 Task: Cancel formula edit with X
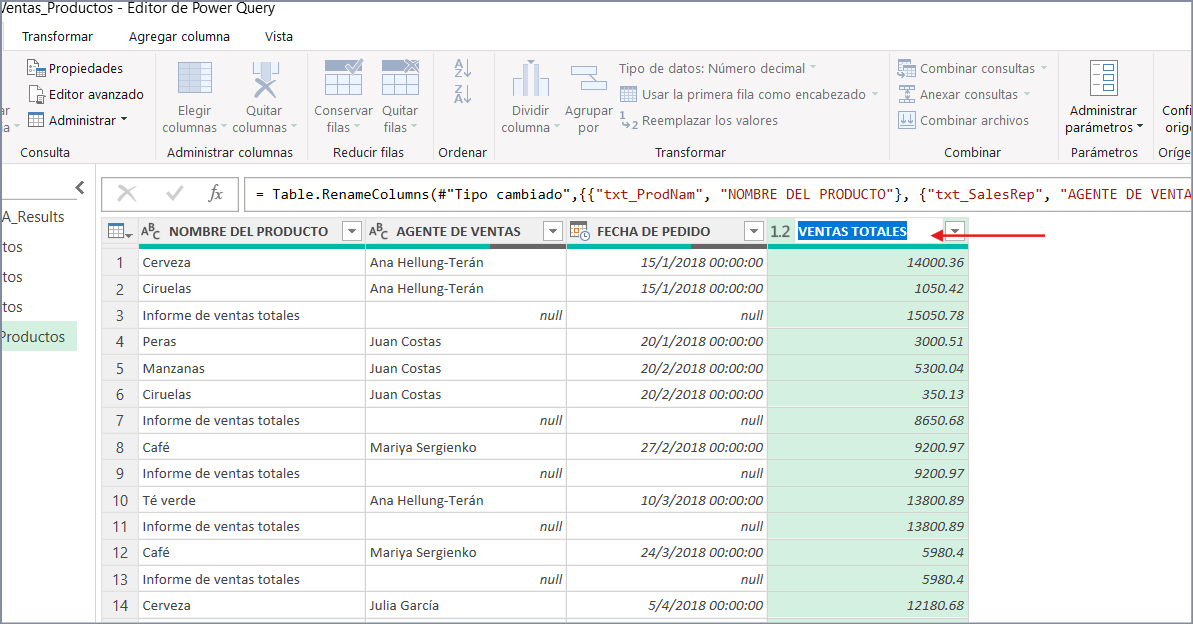coord(127,194)
